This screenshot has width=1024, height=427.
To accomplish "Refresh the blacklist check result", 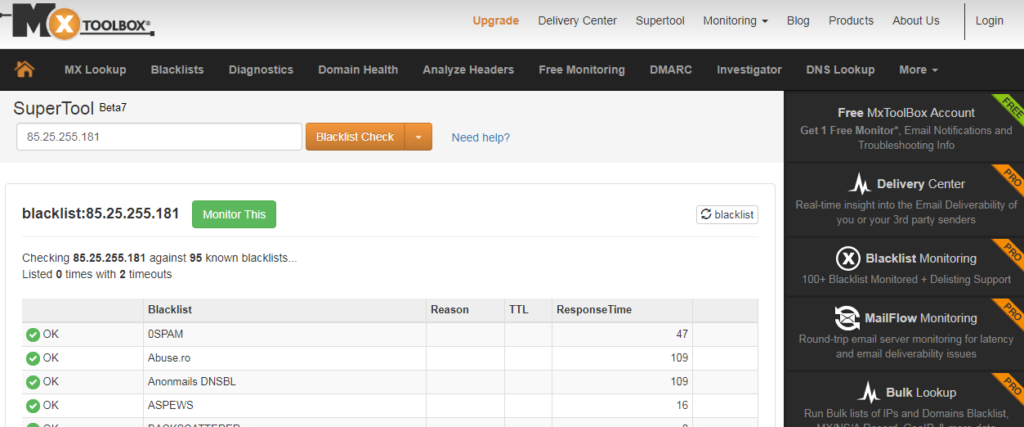I will pyautogui.click(x=728, y=214).
